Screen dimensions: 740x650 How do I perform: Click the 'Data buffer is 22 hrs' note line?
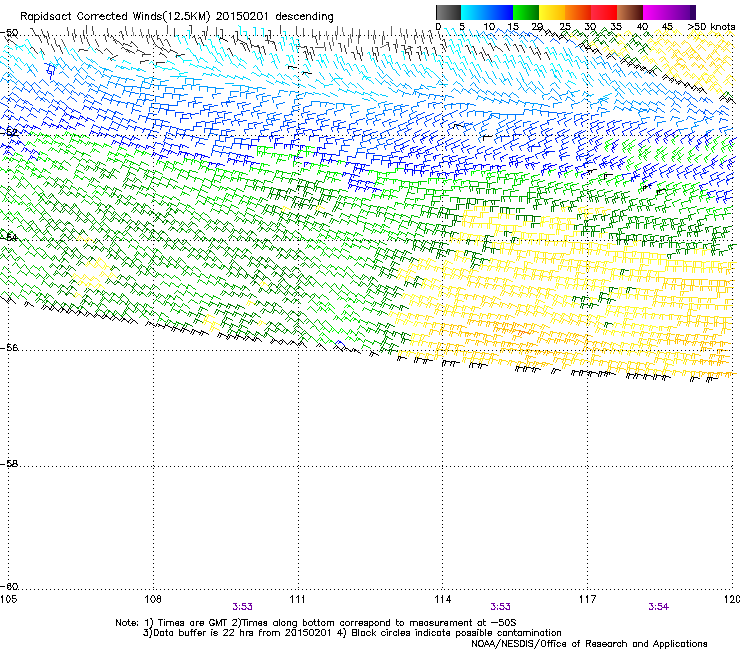click(352, 633)
